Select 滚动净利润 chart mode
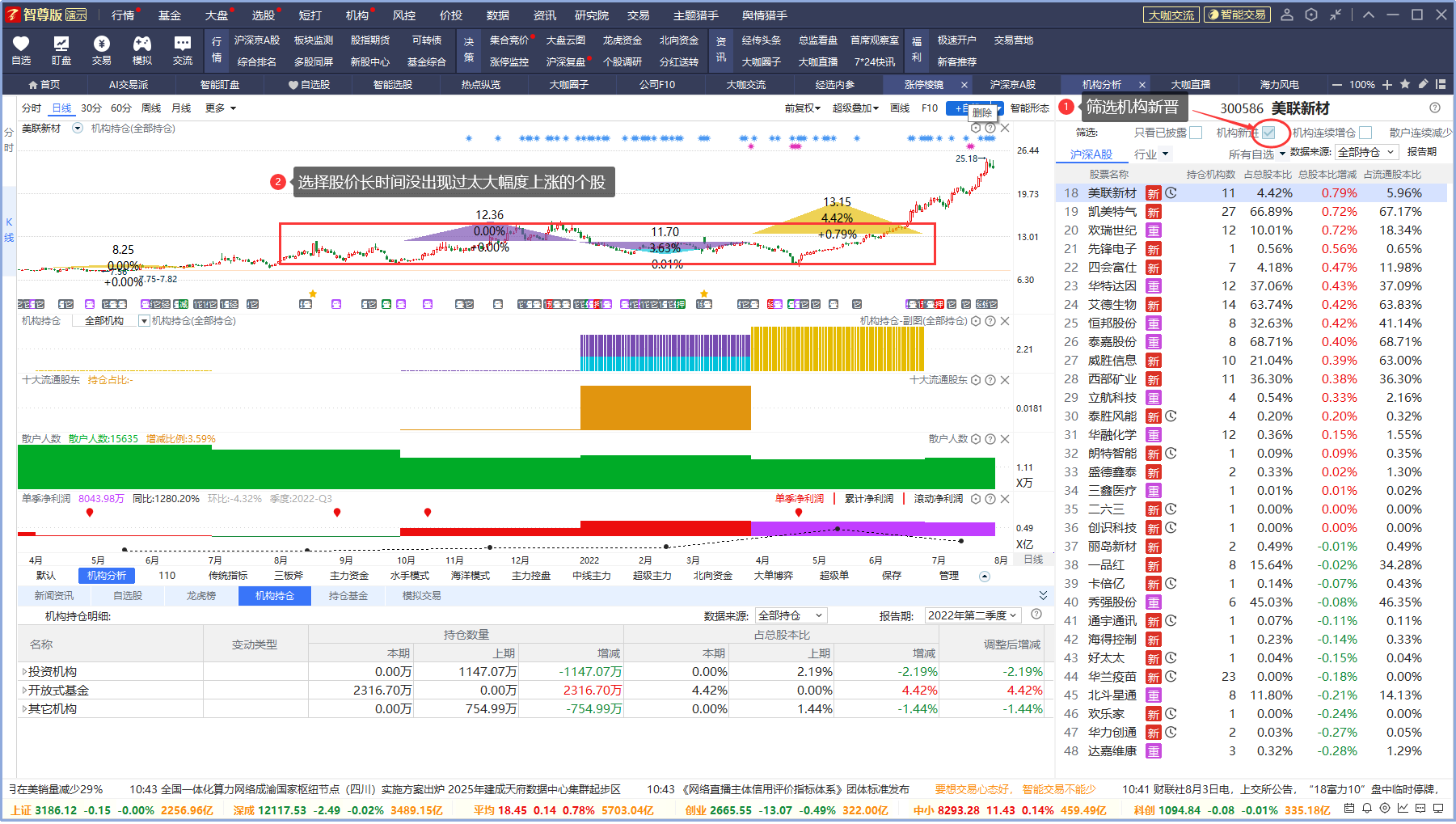 [x=939, y=499]
